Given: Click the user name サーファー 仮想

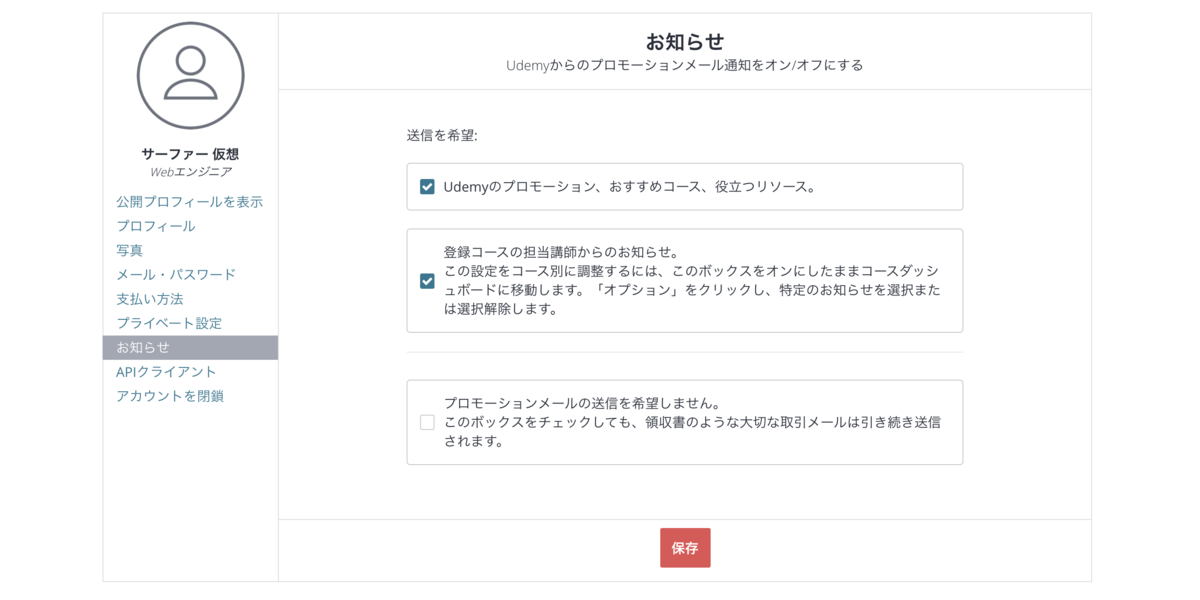Looking at the screenshot, I should click(x=190, y=154).
